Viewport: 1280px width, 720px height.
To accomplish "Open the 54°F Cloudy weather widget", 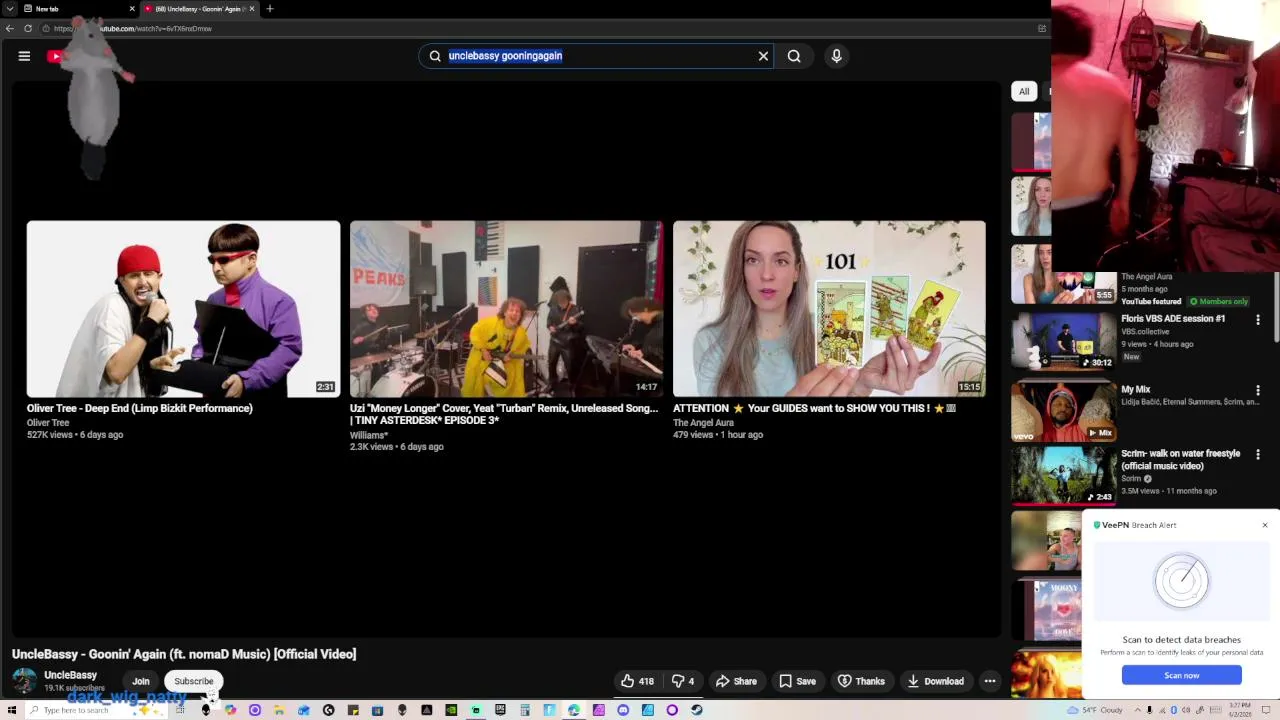I will [x=1096, y=710].
